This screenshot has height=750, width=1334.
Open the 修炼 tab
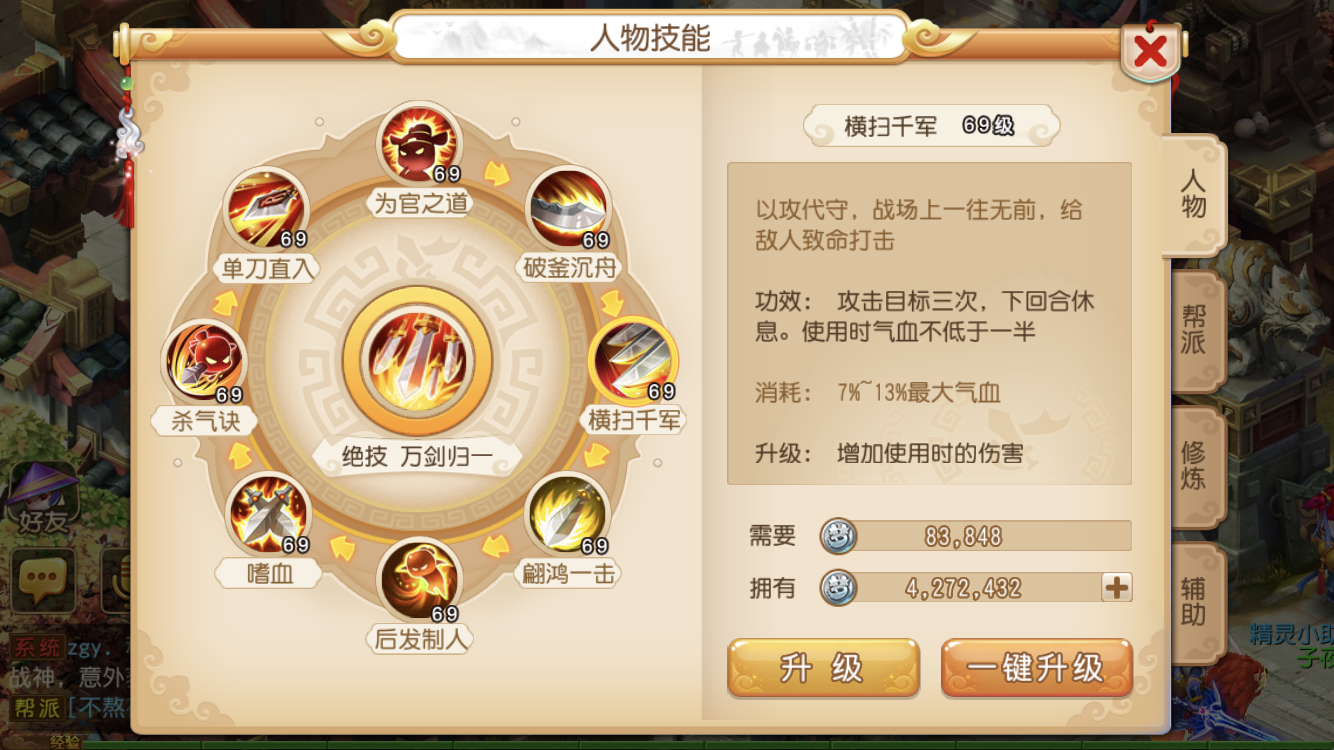click(1194, 466)
